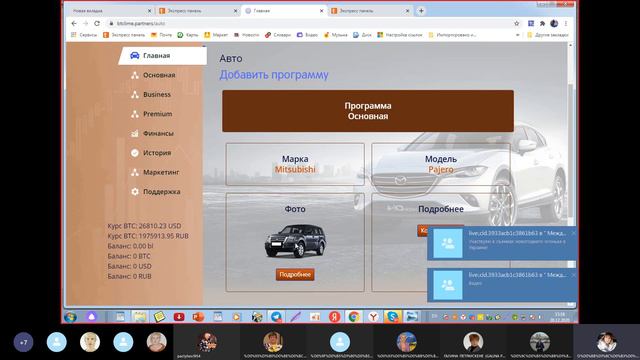Open Yandex Browser from the taskbar
Image resolution: width=640 pixels, height=360 pixels.
coord(373,317)
